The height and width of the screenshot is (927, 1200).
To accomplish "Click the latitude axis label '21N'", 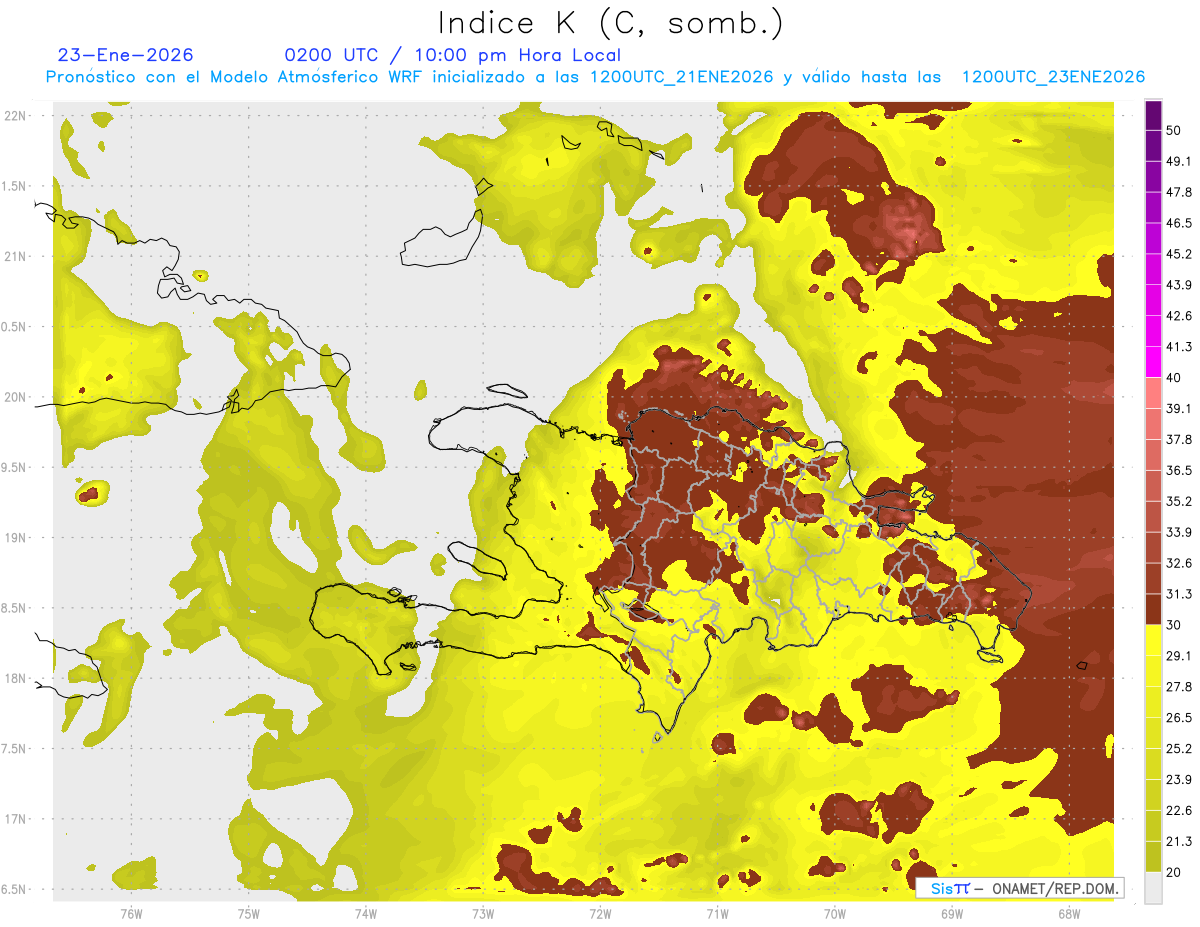I will 15,257.
